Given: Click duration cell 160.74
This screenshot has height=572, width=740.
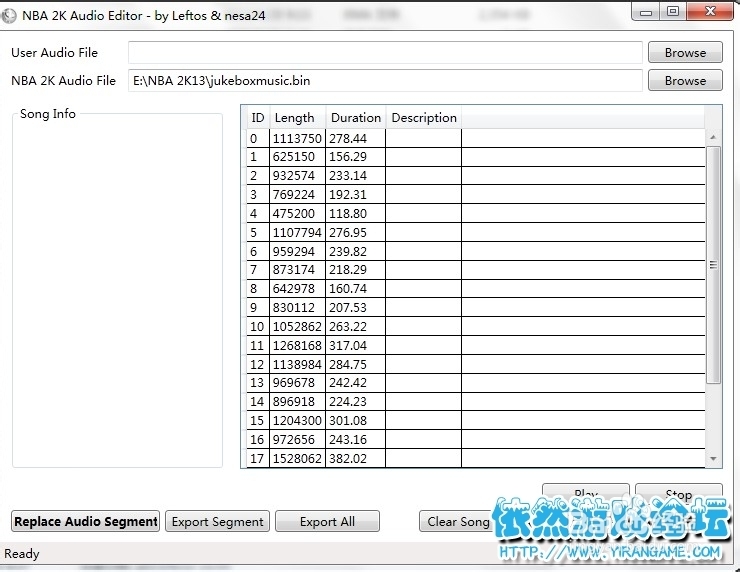Looking at the screenshot, I should pyautogui.click(x=355, y=288).
